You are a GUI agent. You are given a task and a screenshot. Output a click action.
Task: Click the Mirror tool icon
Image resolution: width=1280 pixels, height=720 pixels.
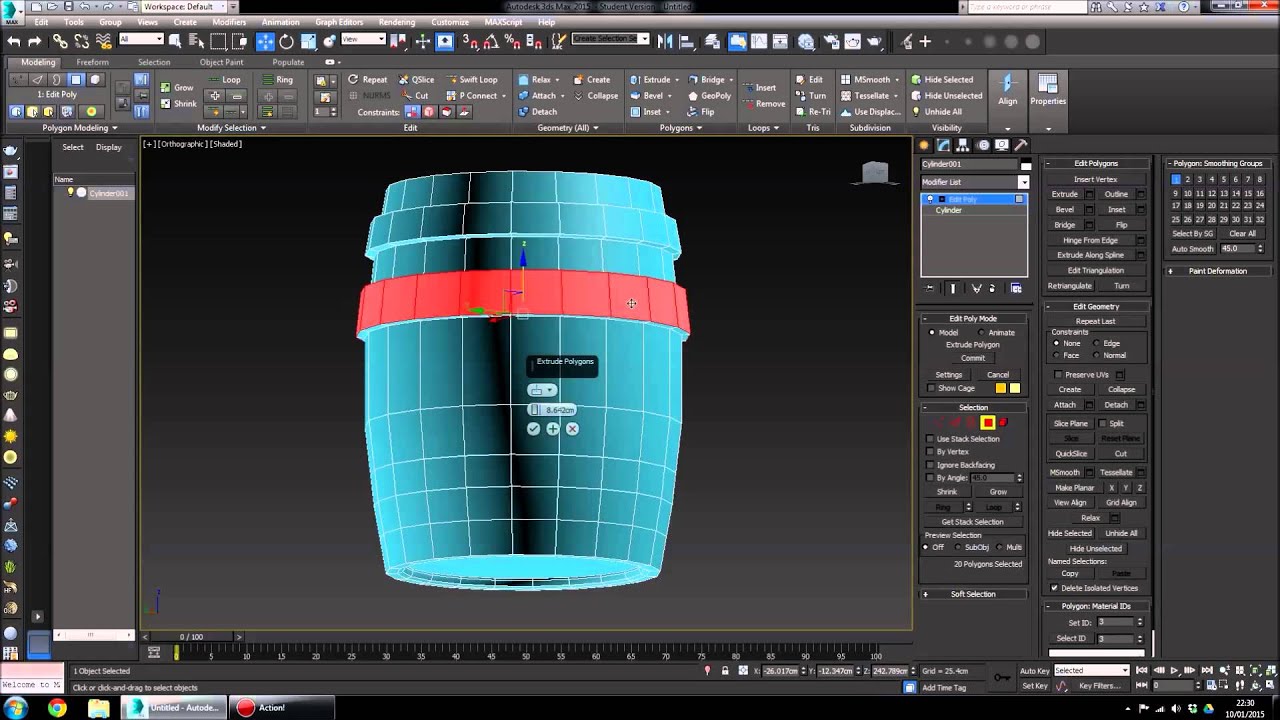(665, 41)
